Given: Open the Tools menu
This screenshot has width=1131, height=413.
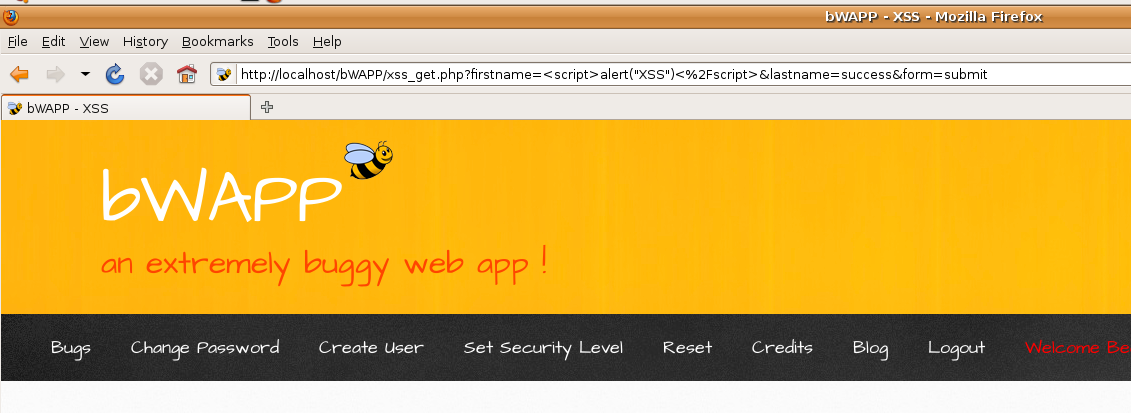Looking at the screenshot, I should [x=283, y=42].
